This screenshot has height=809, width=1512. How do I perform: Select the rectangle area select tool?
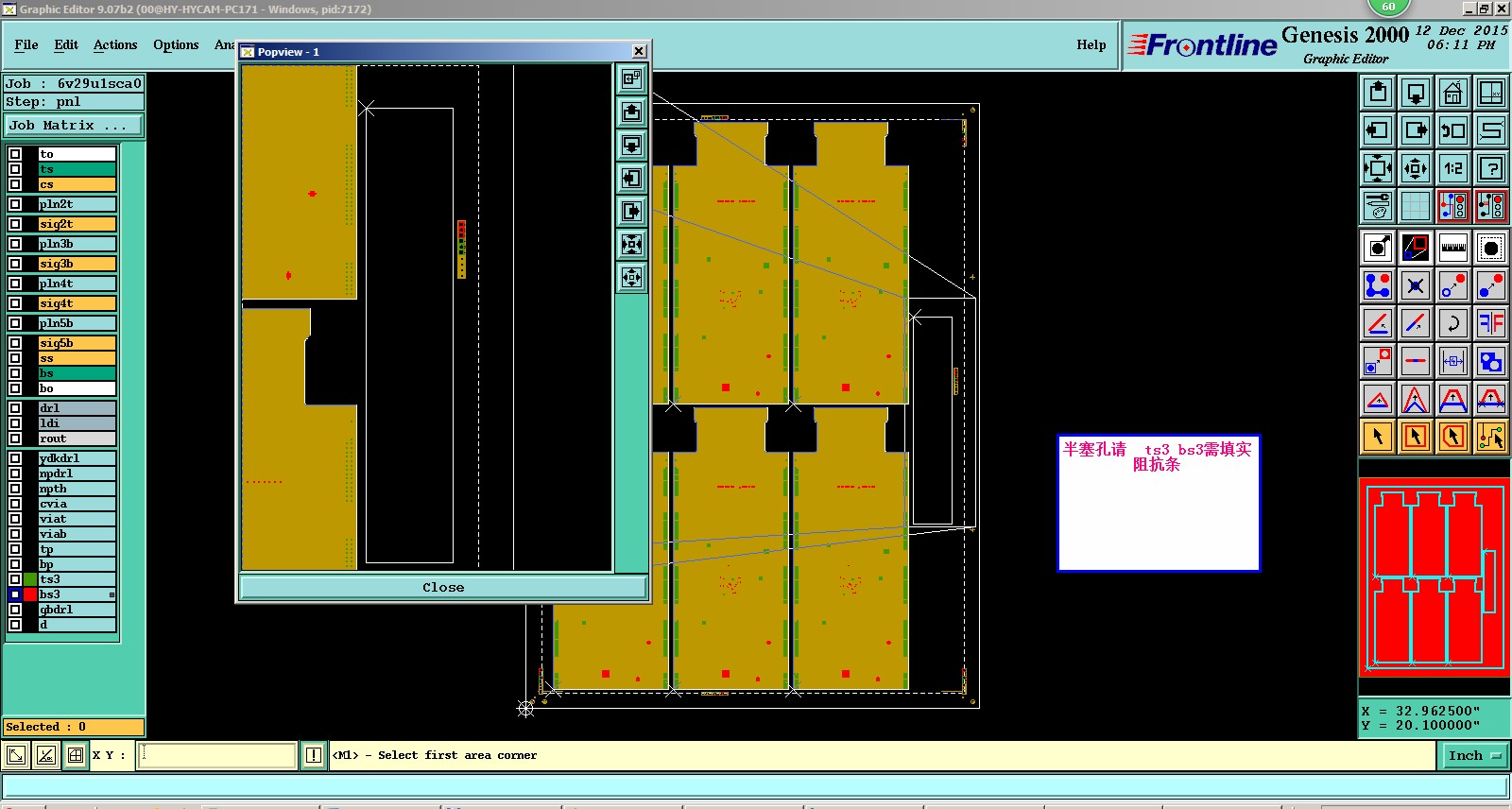[1416, 437]
